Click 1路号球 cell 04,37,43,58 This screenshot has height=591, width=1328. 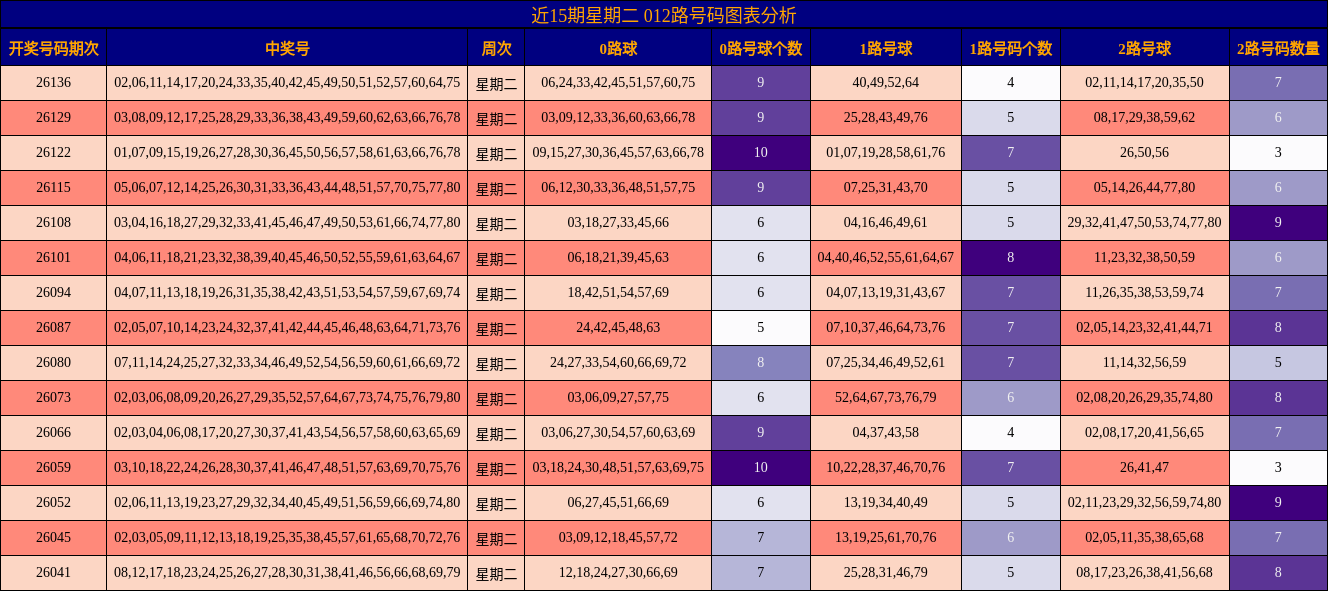click(x=886, y=433)
